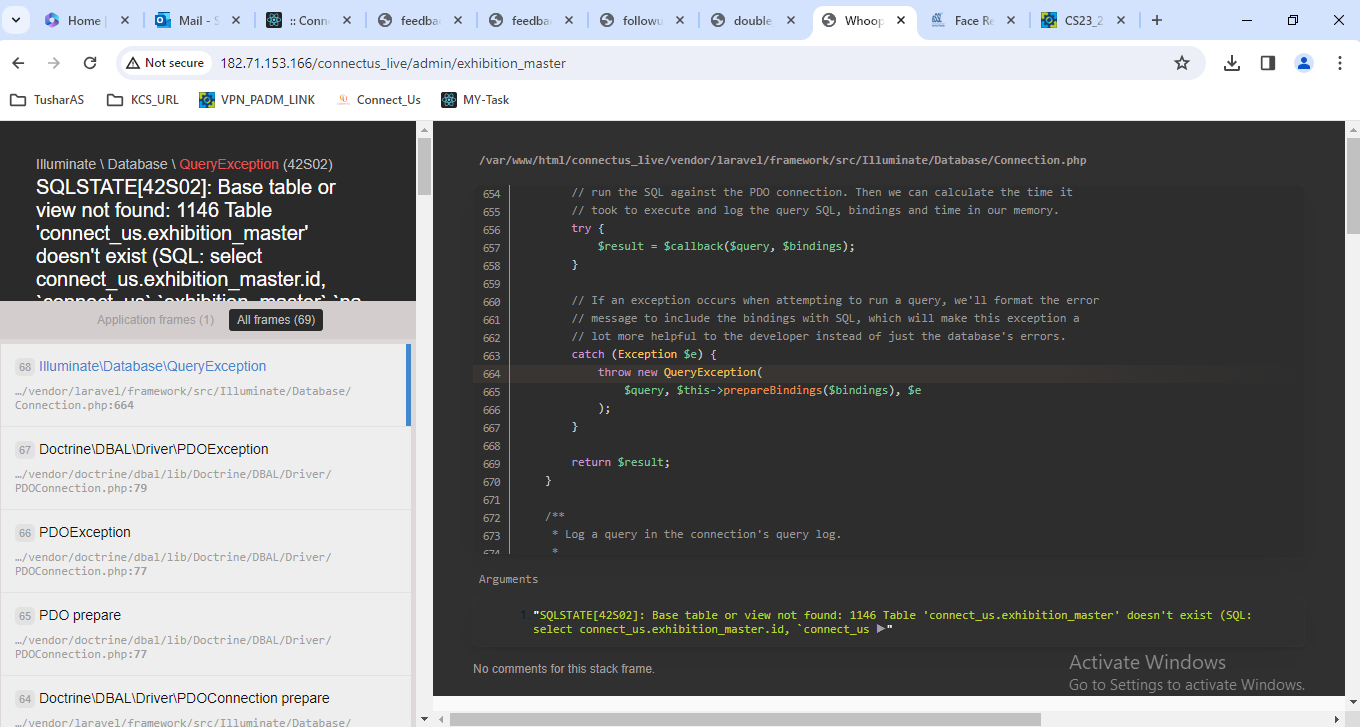The image size is (1360, 727).
Task: Select frame 65 PDO prepare
Action: pos(206,634)
